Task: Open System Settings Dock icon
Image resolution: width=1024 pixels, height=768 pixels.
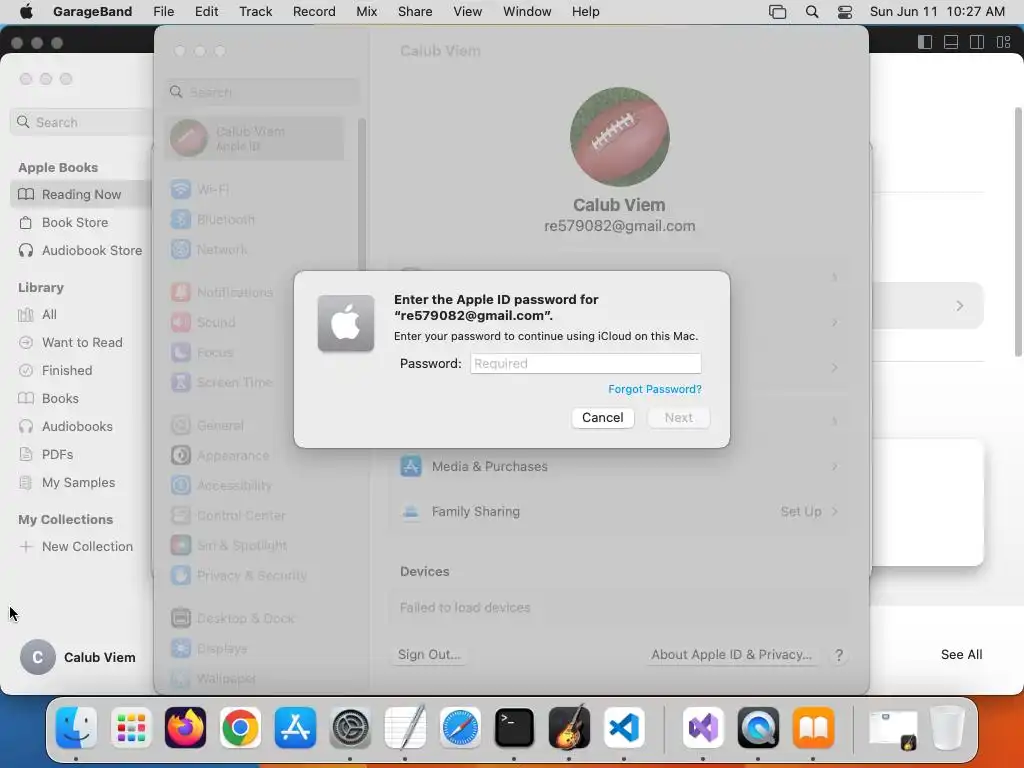Action: pos(350,728)
